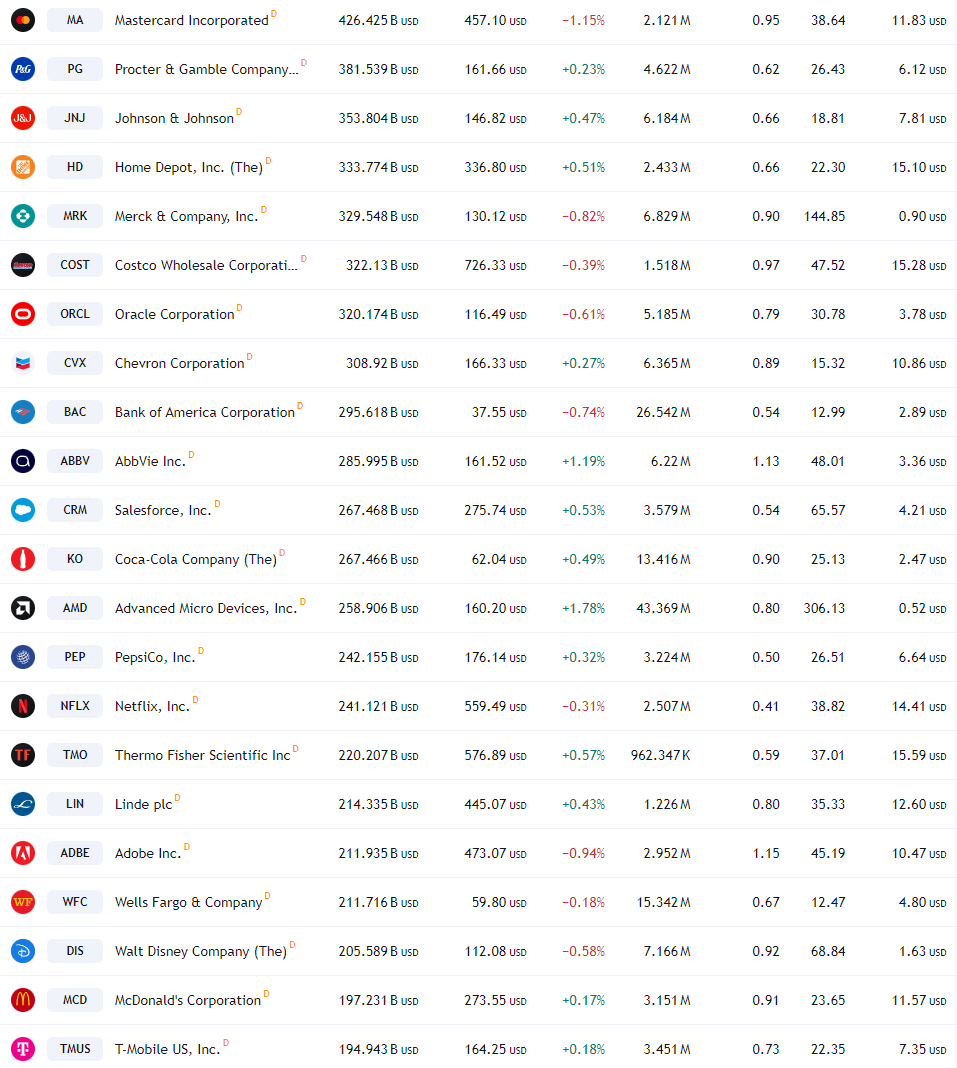Open the Walt Disney Company (The) link
Image resolution: width=957 pixels, height=1068 pixels.
coord(200,952)
